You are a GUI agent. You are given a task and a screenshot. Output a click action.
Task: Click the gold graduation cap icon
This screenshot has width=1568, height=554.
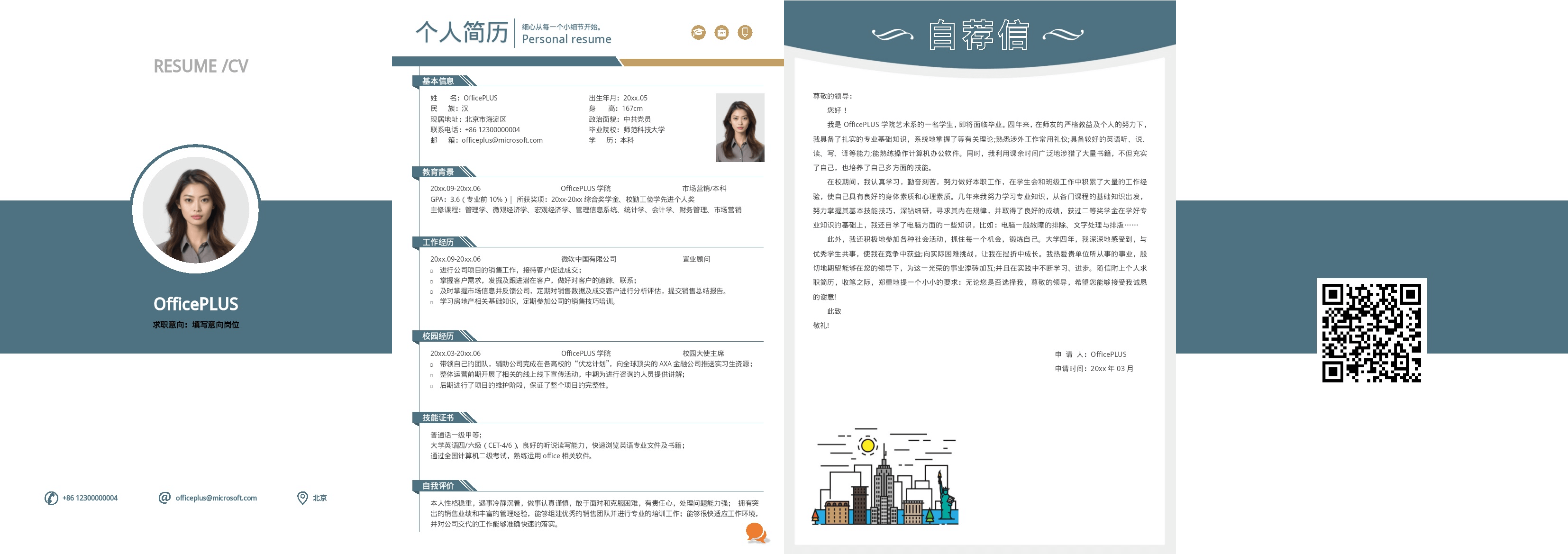click(x=698, y=32)
